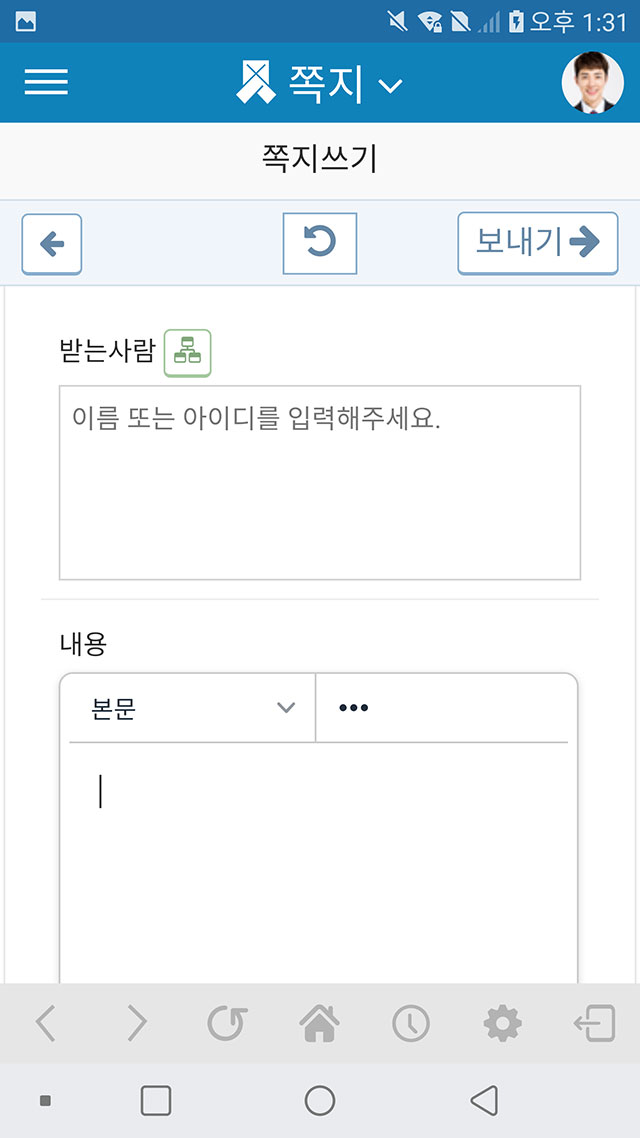
Task: Open settings with the gear icon
Action: [x=502, y=1023]
